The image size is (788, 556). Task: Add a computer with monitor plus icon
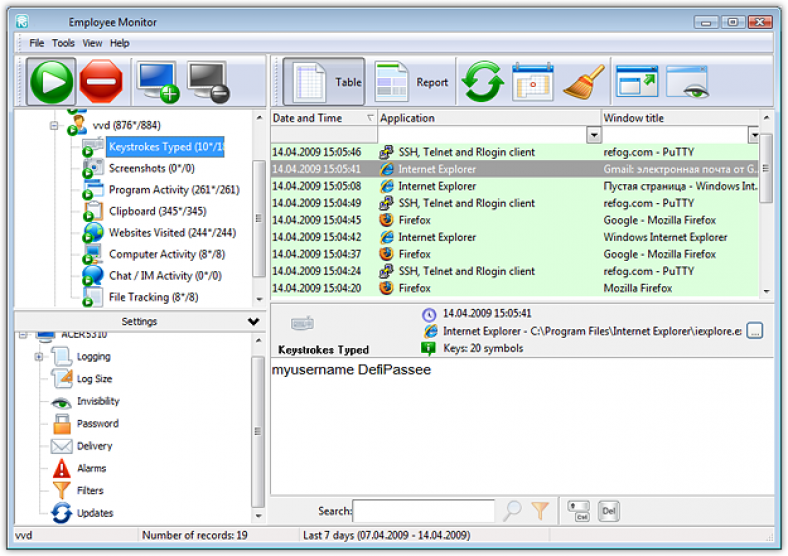(x=158, y=81)
